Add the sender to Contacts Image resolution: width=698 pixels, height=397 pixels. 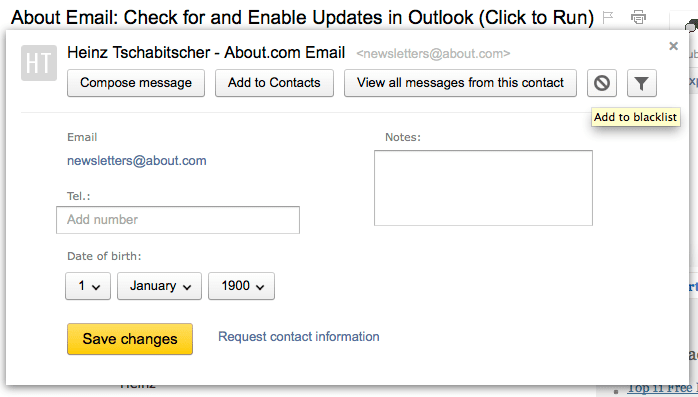point(274,83)
